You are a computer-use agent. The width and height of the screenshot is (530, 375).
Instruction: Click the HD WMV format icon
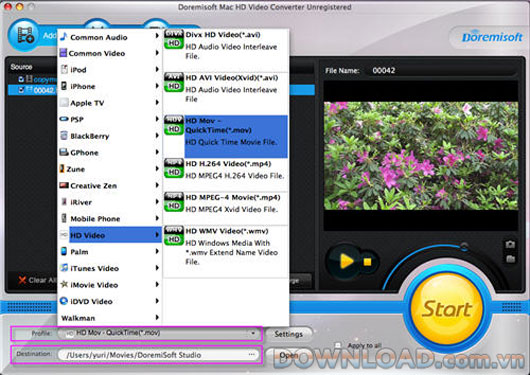pos(174,235)
